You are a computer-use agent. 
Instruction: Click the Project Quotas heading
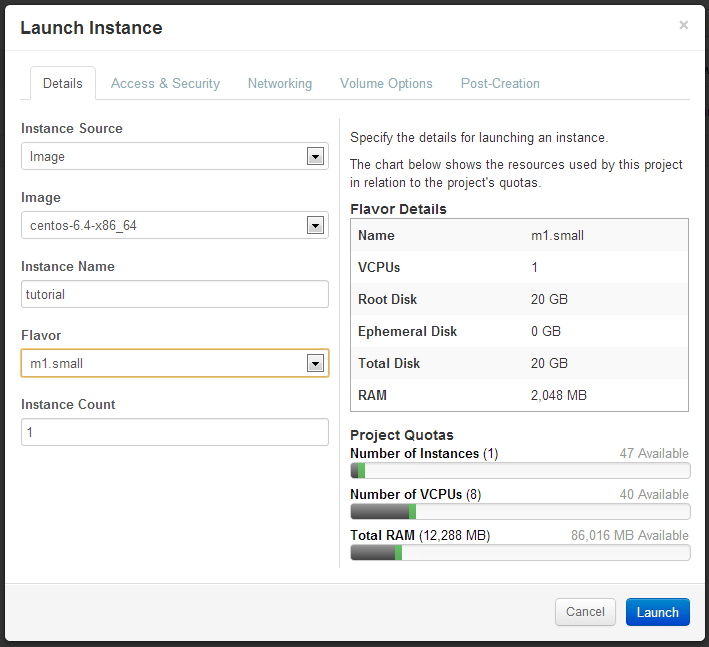click(x=402, y=435)
